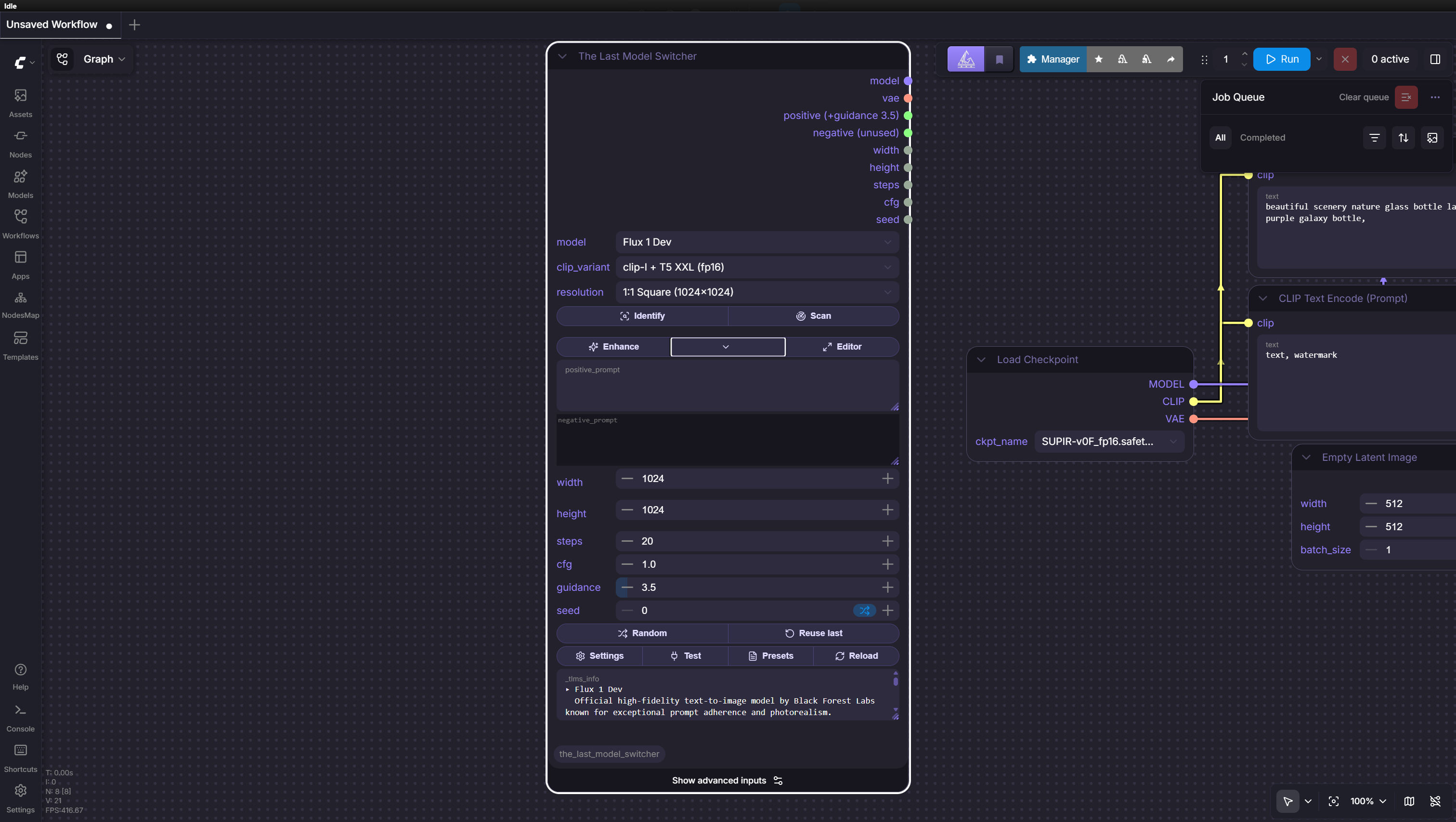Image resolution: width=1456 pixels, height=822 pixels.
Task: Open the clip_variant dropdown
Action: point(757,267)
